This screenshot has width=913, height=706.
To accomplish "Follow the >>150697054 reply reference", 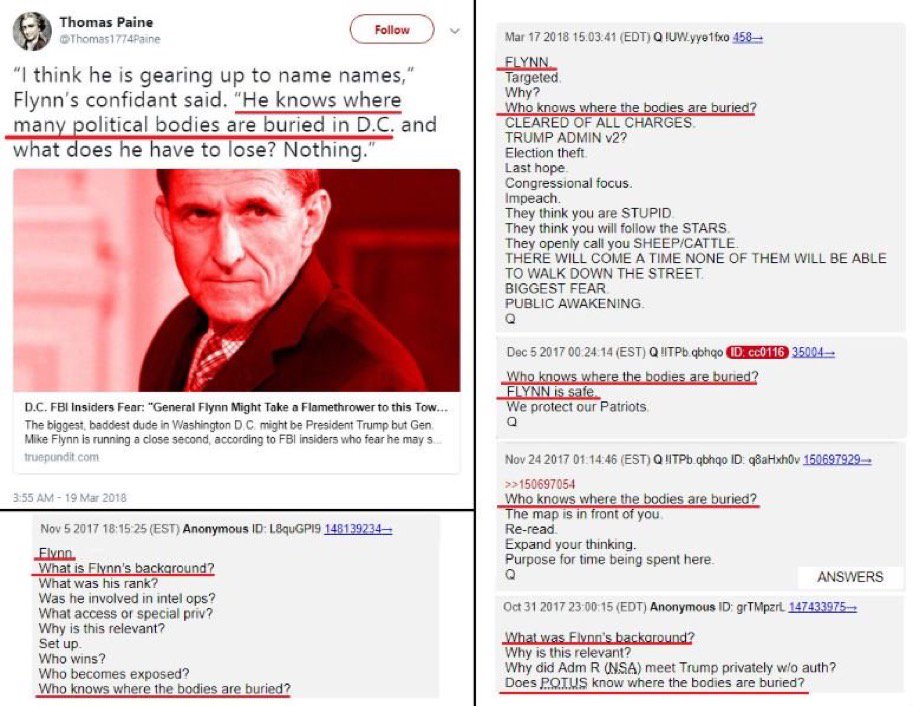I will 540,484.
